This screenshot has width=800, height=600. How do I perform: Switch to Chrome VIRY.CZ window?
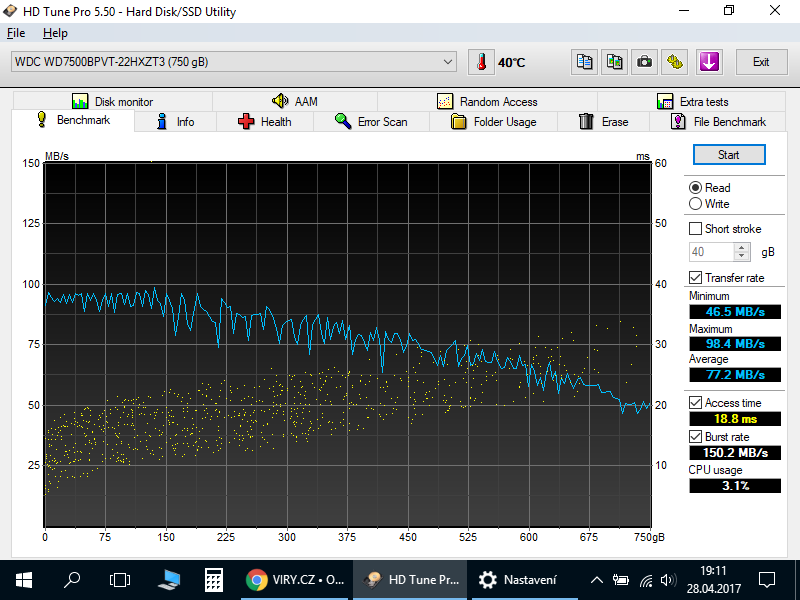point(295,580)
